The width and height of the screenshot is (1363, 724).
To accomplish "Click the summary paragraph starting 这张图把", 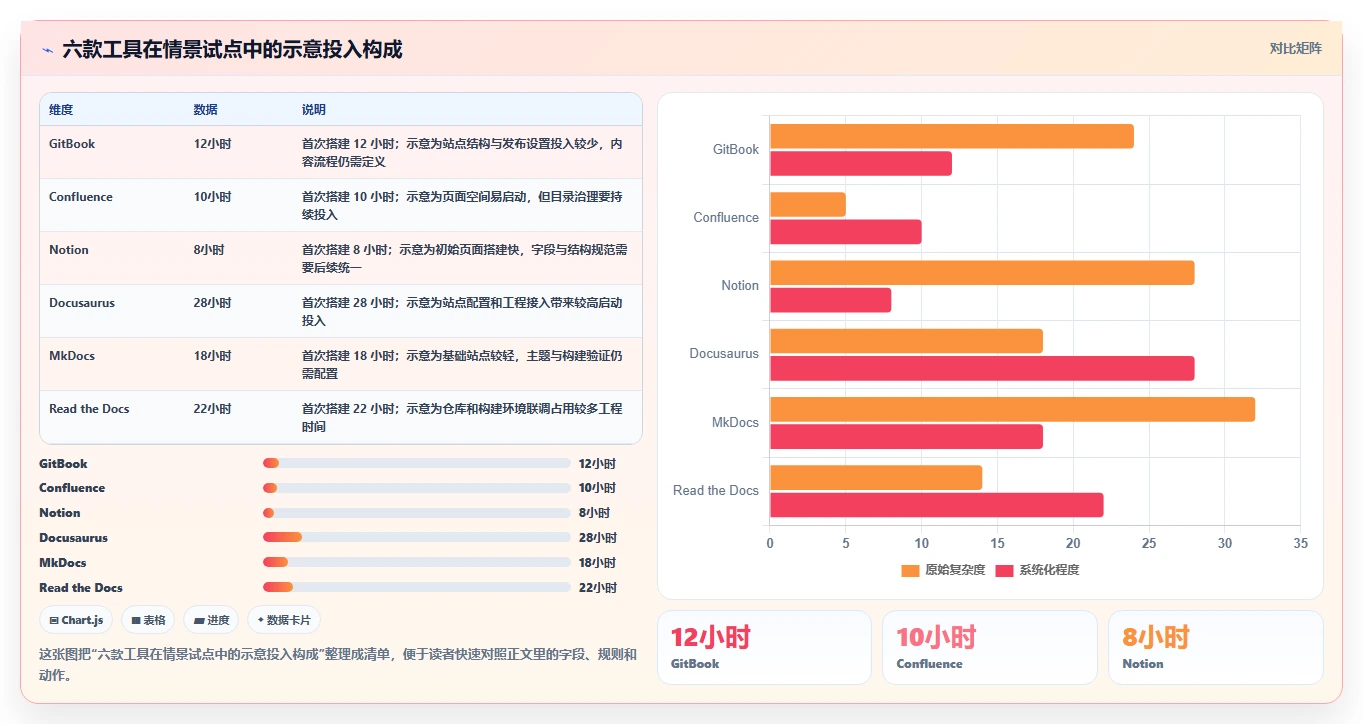I will 338,665.
